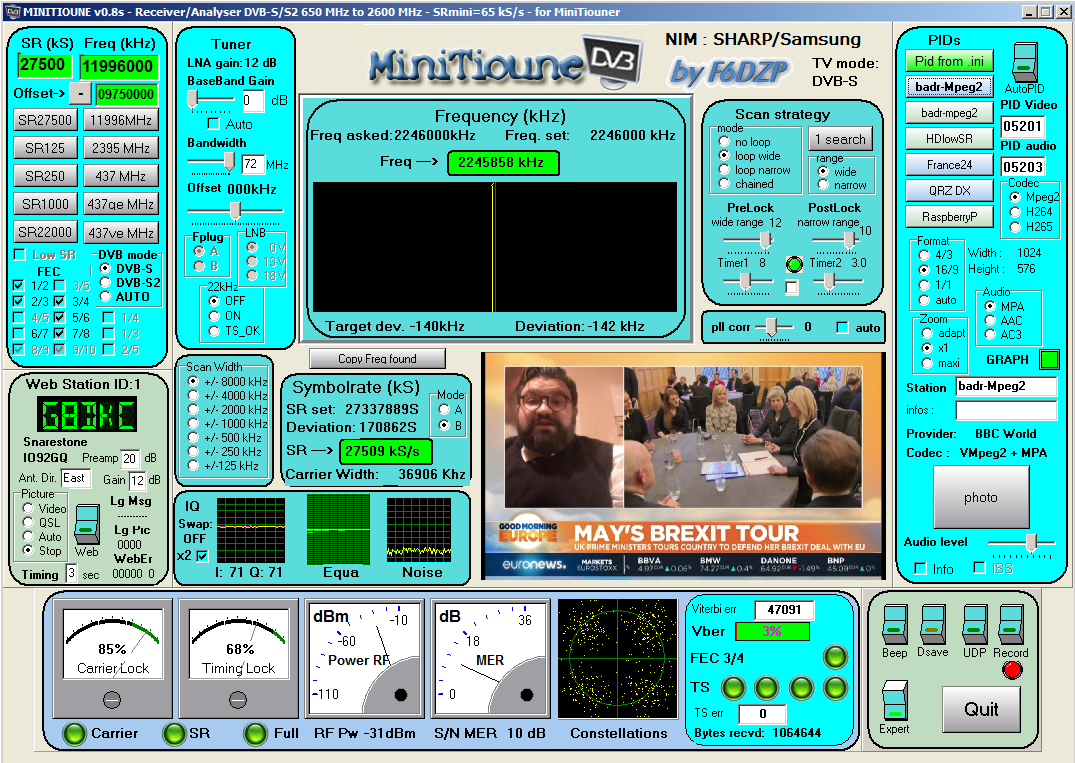
Task: Click the Station name field
Action: pyautogui.click(x=1006, y=387)
